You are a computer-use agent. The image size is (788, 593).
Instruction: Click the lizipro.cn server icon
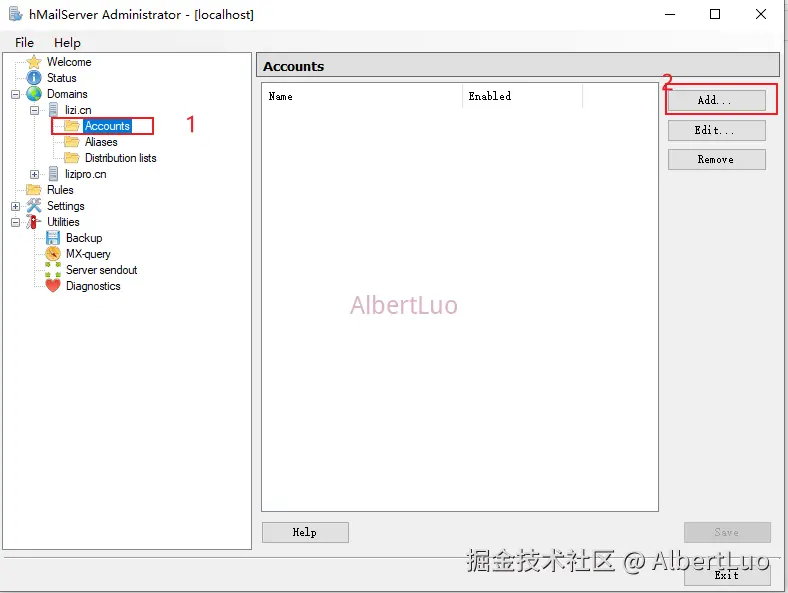pyautogui.click(x=53, y=174)
